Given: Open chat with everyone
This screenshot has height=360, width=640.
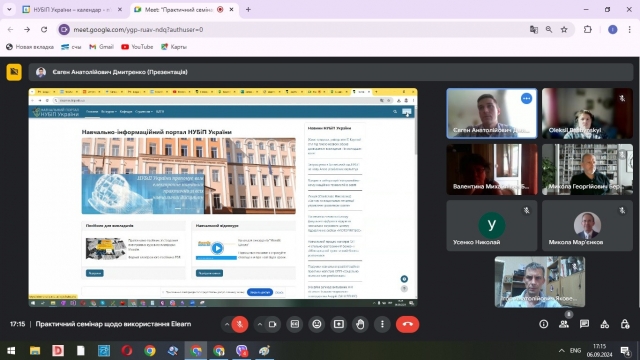Looking at the screenshot, I should pyautogui.click(x=584, y=324).
